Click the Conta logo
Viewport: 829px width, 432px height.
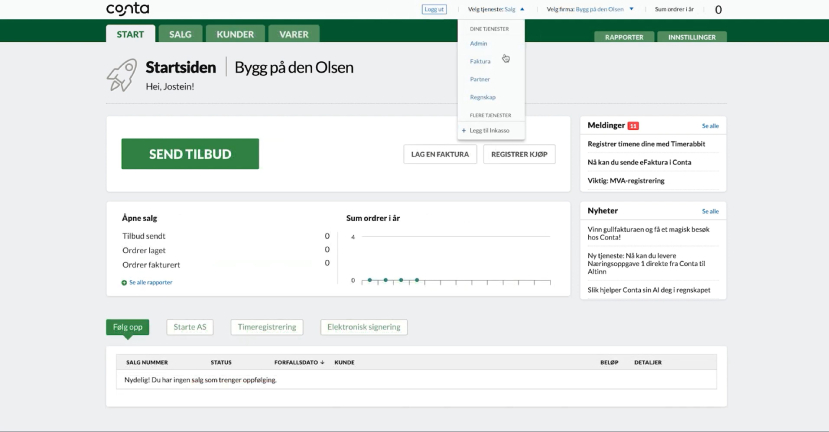[127, 9]
